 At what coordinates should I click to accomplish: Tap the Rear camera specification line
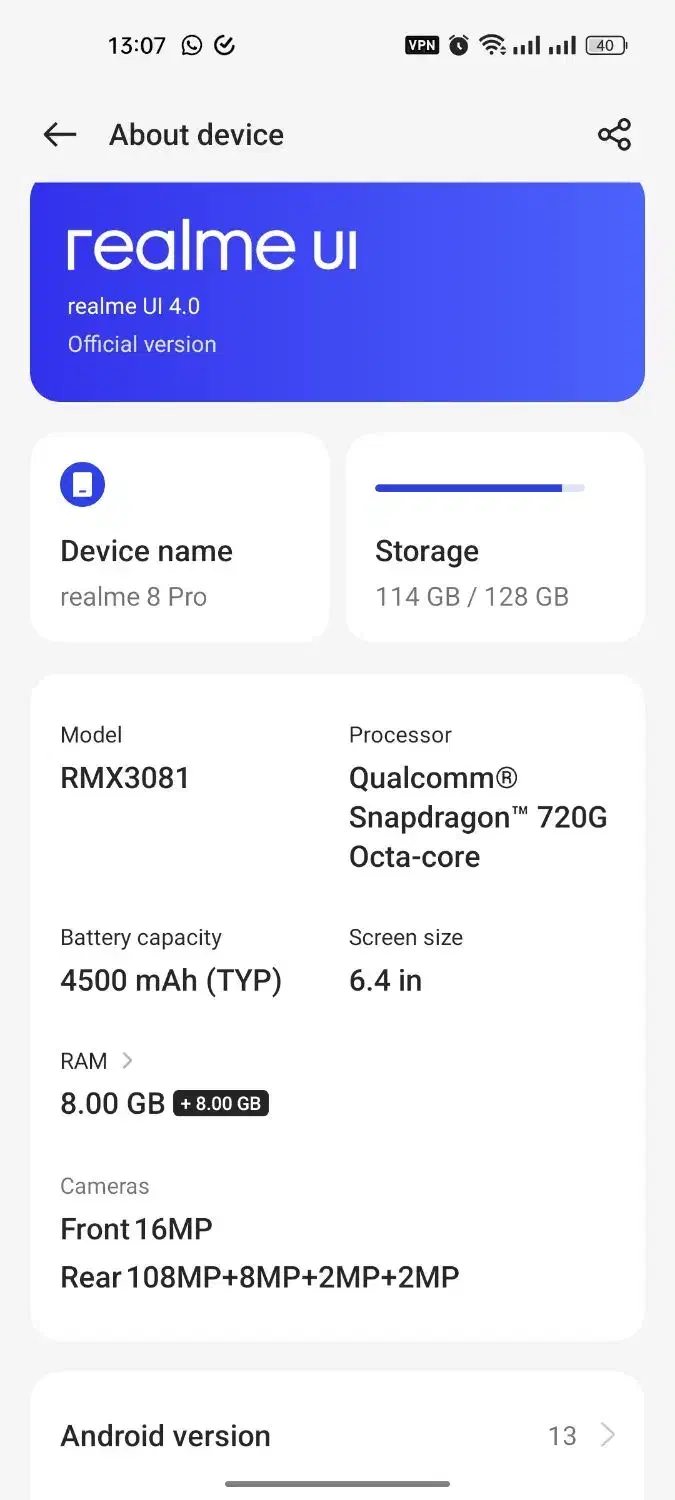click(260, 1277)
